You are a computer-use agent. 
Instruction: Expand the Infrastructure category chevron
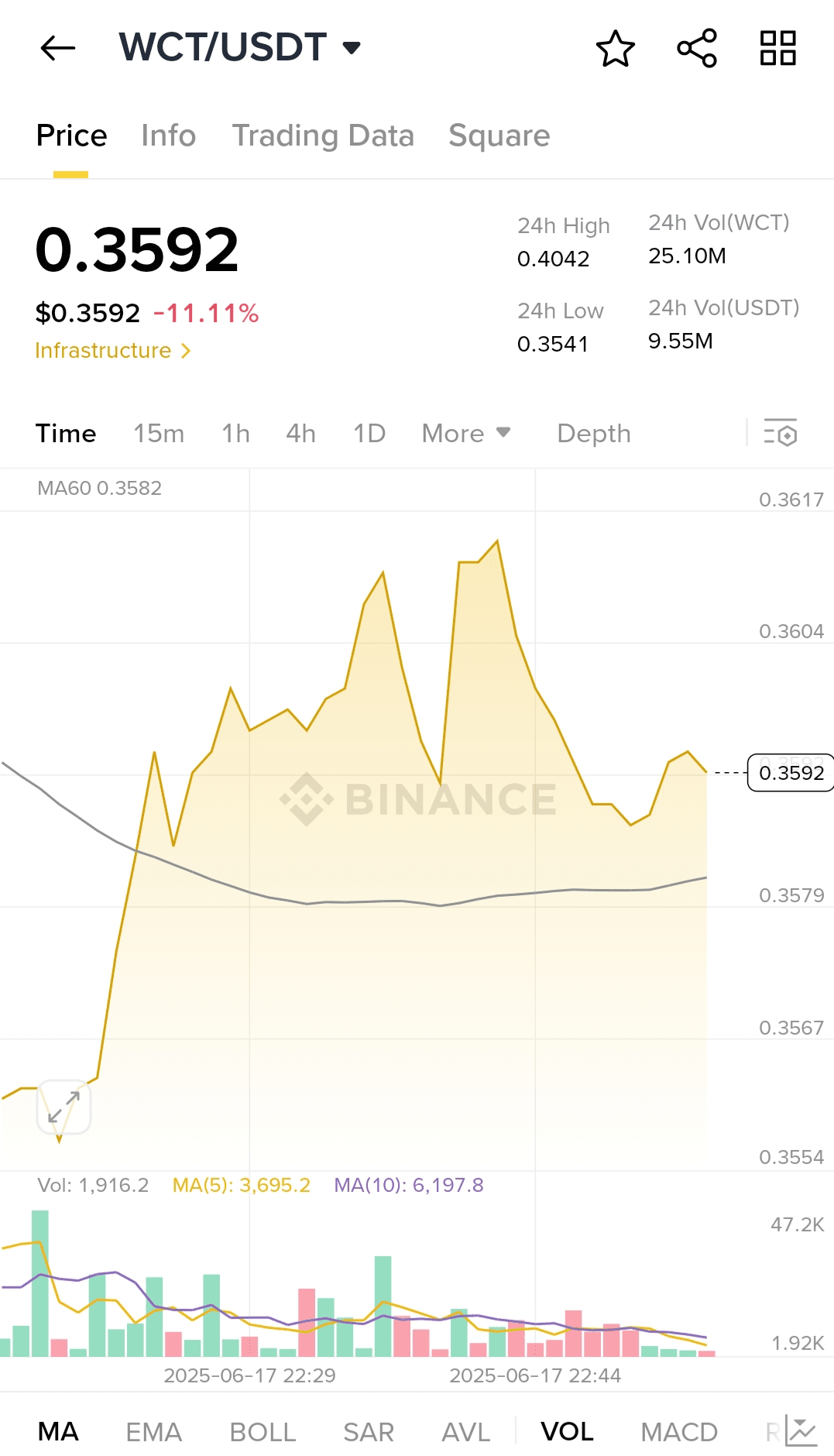coord(186,351)
